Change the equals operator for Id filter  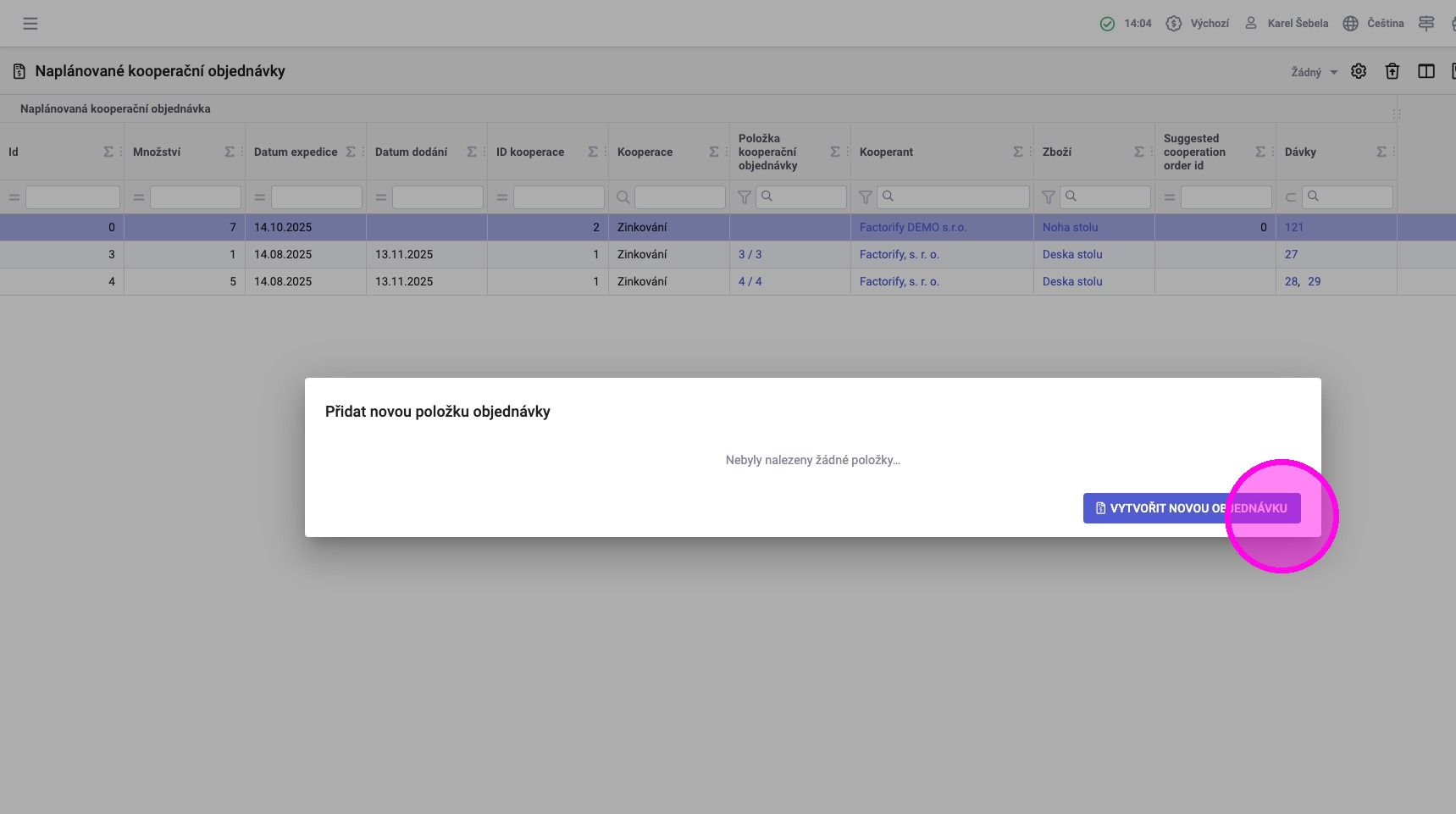(x=14, y=197)
